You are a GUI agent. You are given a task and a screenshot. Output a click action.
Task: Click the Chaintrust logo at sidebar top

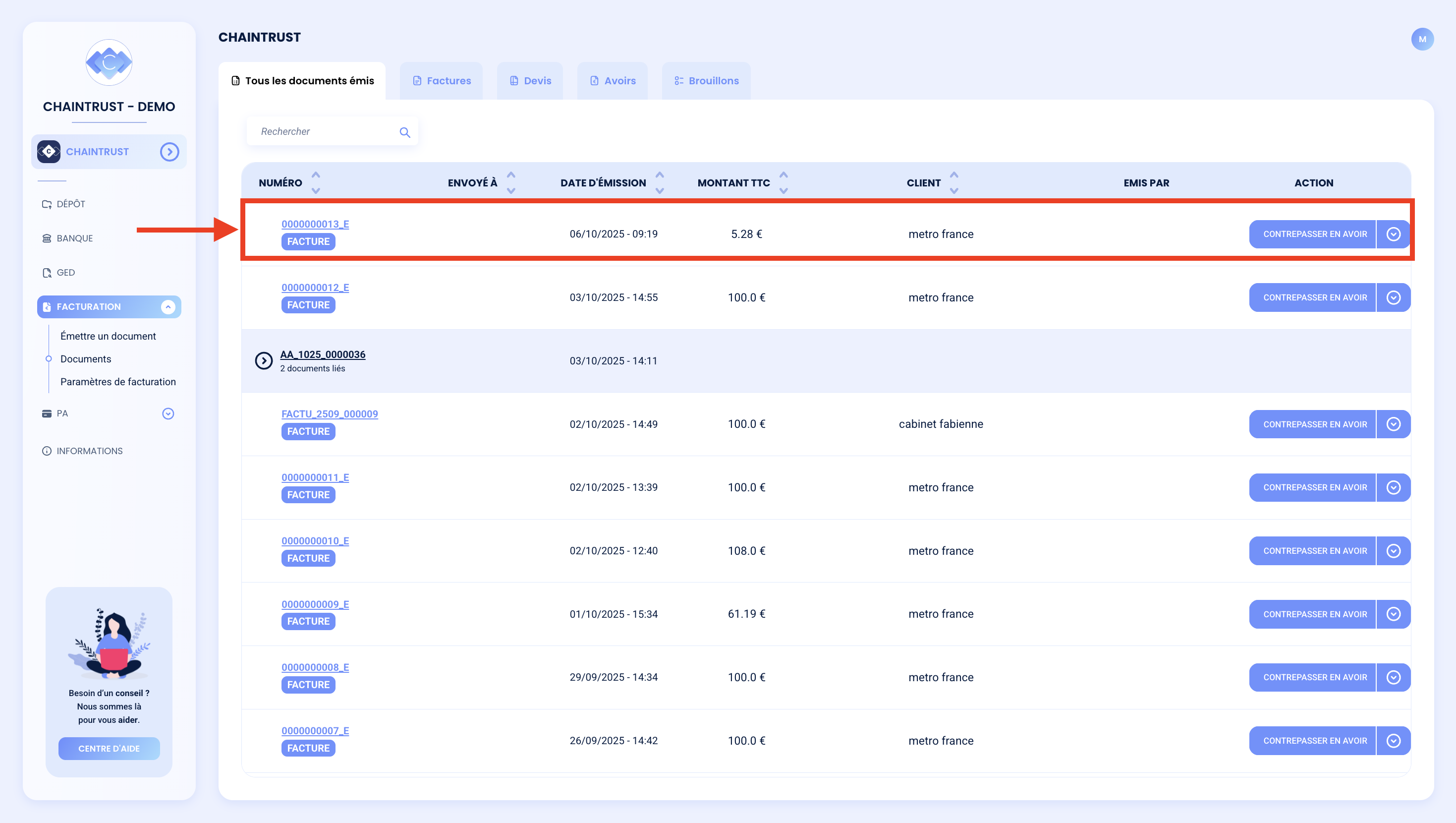click(x=109, y=62)
